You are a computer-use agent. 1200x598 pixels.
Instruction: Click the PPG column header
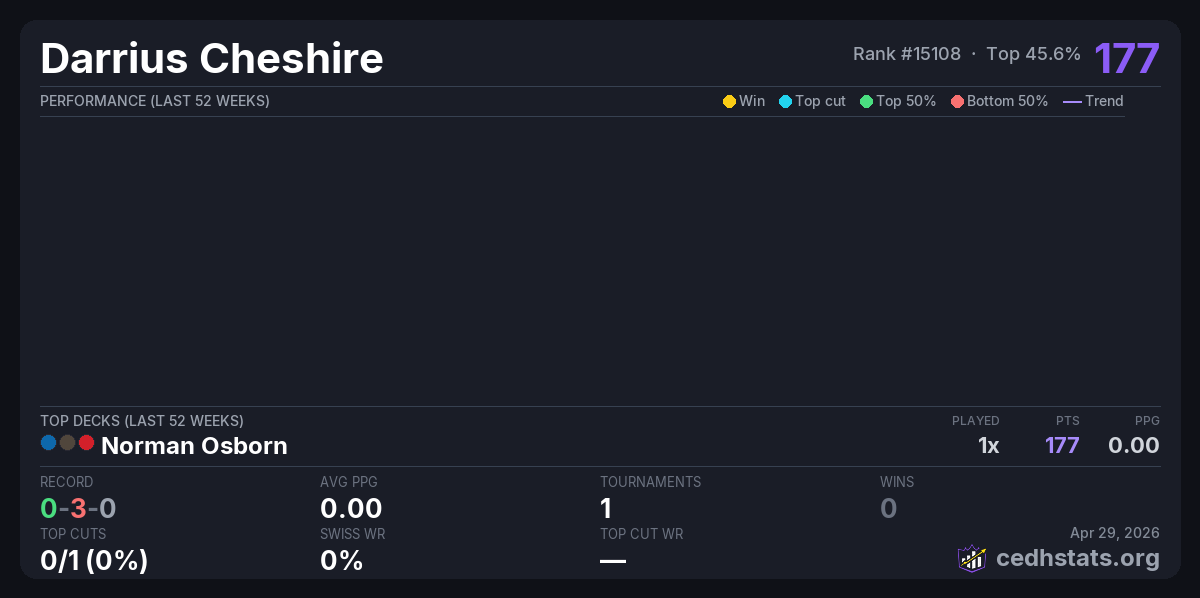[x=1147, y=421]
